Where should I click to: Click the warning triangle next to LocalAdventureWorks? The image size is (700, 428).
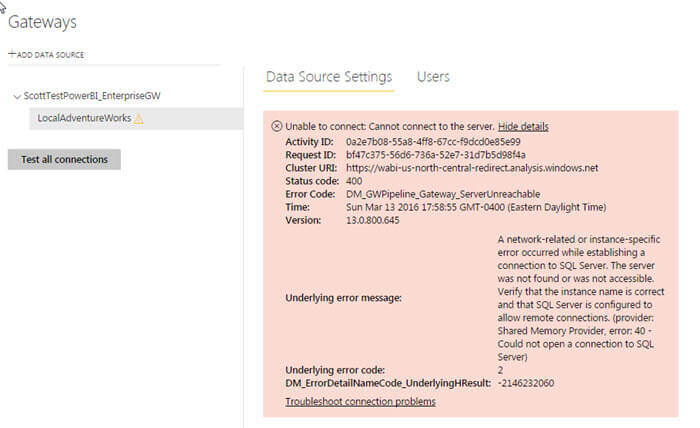[x=139, y=119]
